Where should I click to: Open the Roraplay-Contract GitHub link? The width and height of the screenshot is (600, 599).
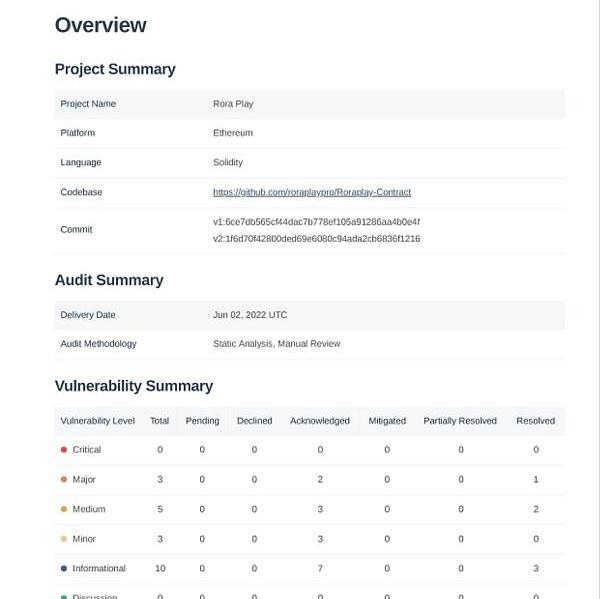(x=311, y=192)
